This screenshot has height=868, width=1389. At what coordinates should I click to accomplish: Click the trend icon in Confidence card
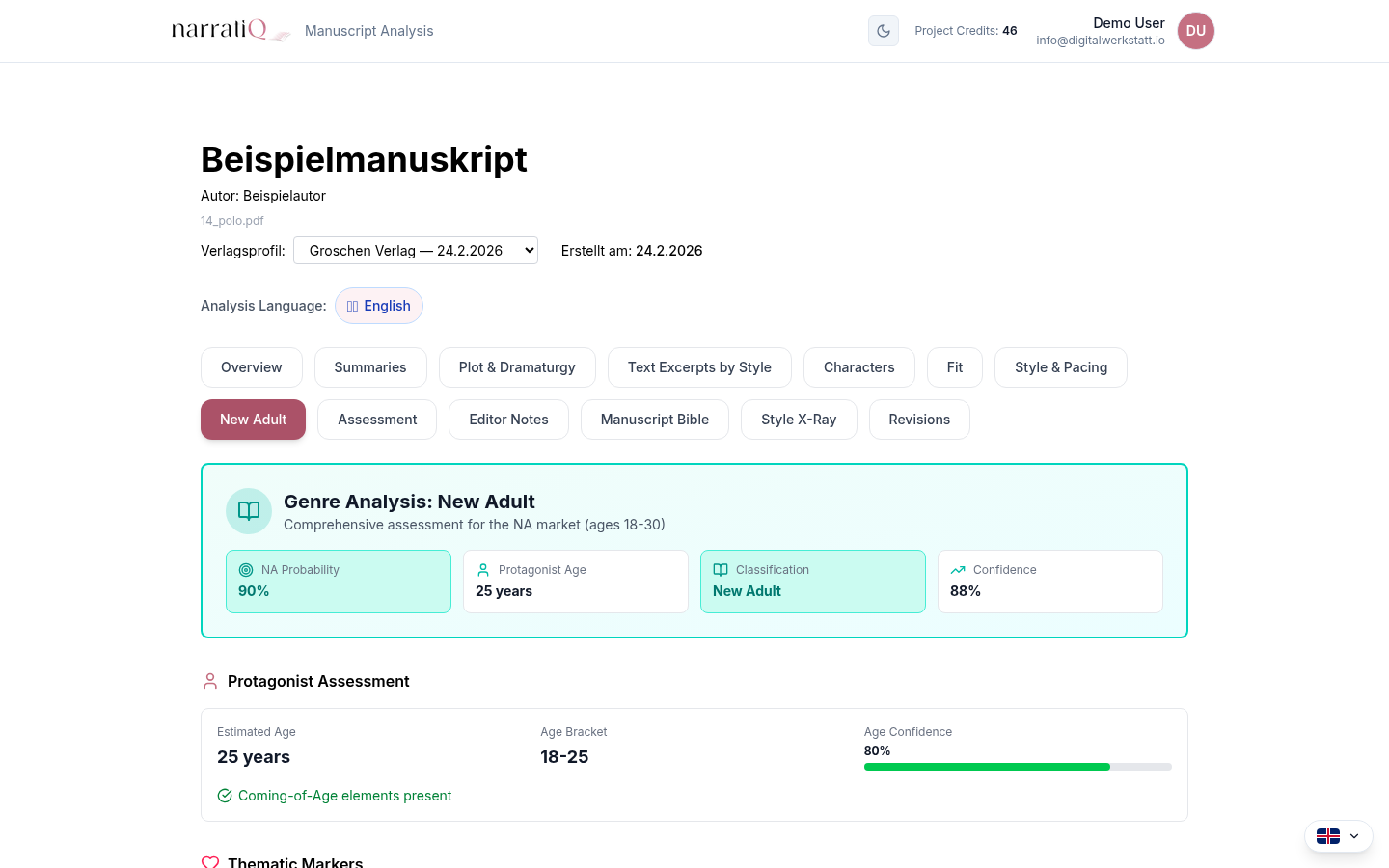click(958, 570)
